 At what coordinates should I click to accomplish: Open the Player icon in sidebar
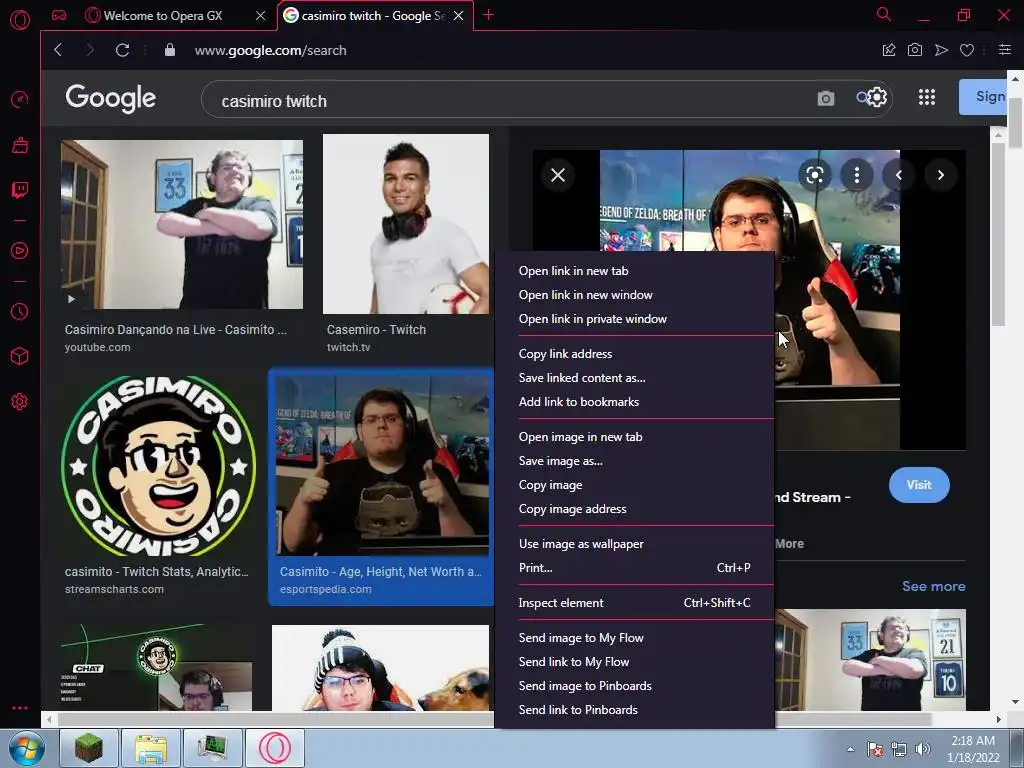click(20, 251)
